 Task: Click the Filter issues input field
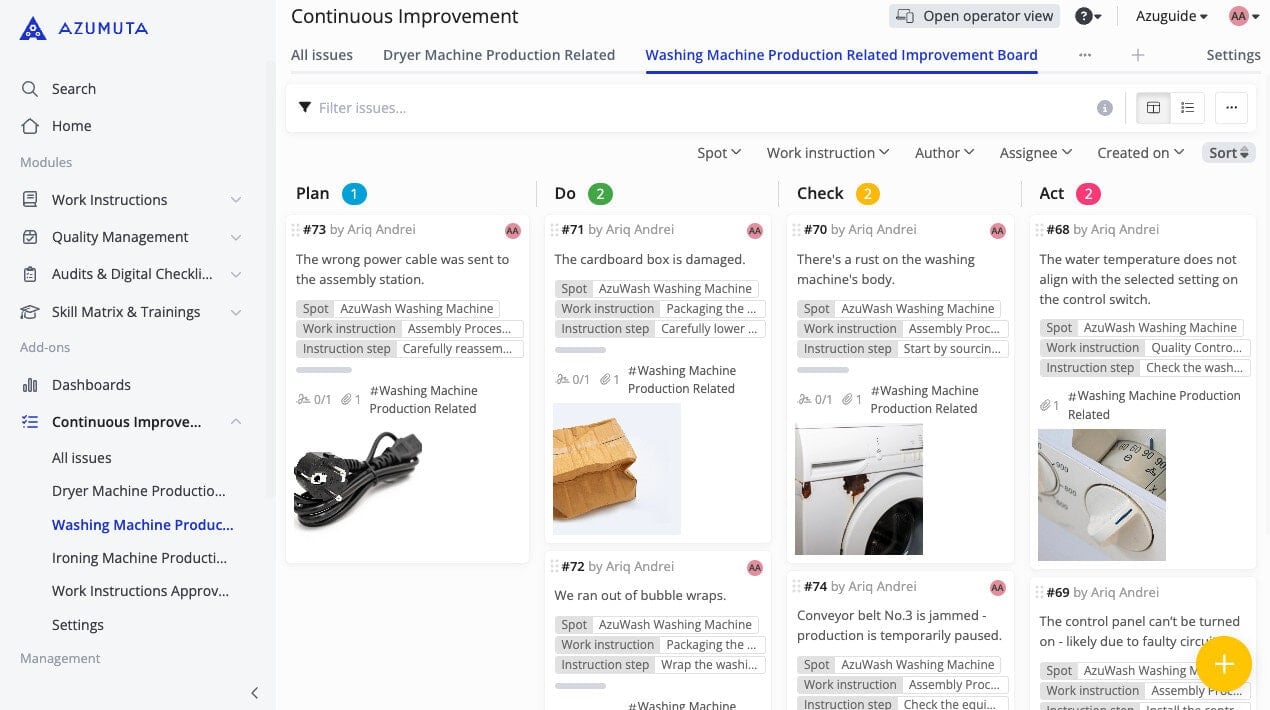click(x=700, y=108)
